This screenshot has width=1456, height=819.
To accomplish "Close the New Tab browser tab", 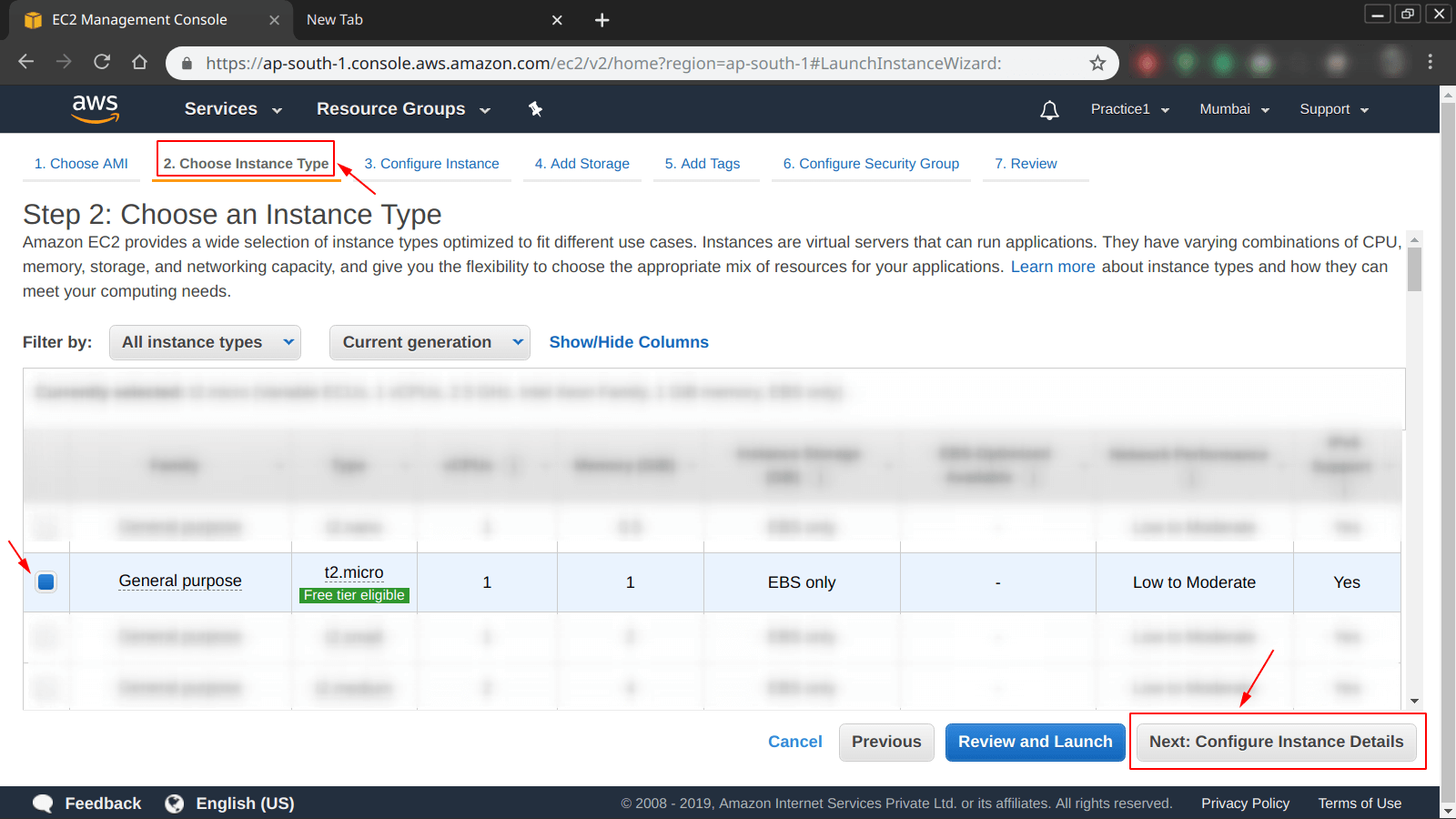I will [557, 20].
